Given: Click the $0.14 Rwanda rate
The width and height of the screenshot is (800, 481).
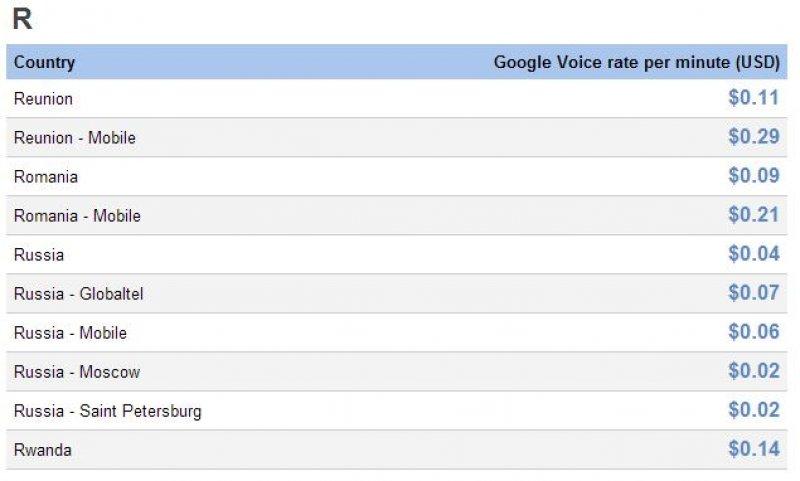Looking at the screenshot, I should coord(753,449).
